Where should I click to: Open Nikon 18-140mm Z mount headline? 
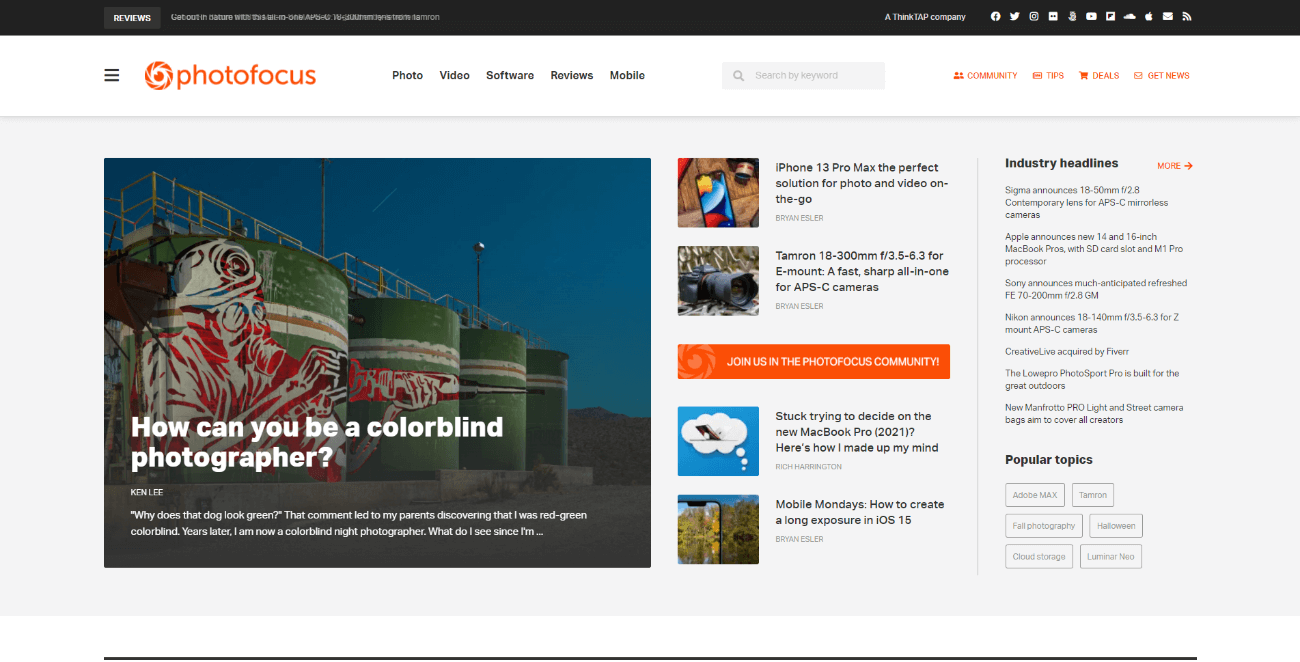[x=1092, y=323]
